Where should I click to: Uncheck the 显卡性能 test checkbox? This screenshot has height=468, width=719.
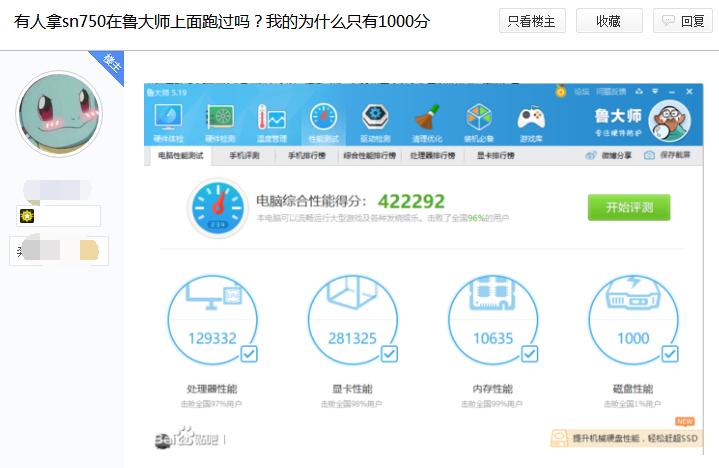(389, 354)
